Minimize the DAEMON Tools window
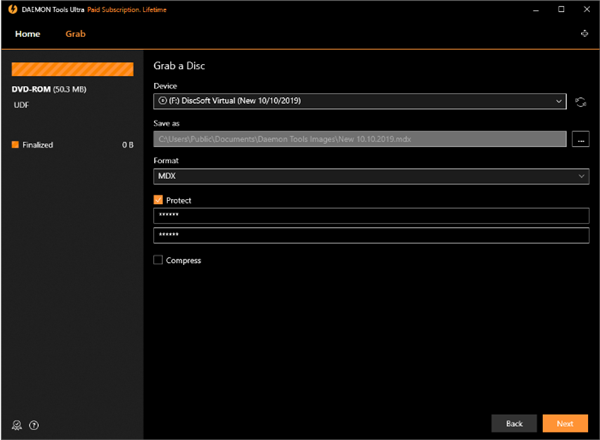 tap(536, 10)
